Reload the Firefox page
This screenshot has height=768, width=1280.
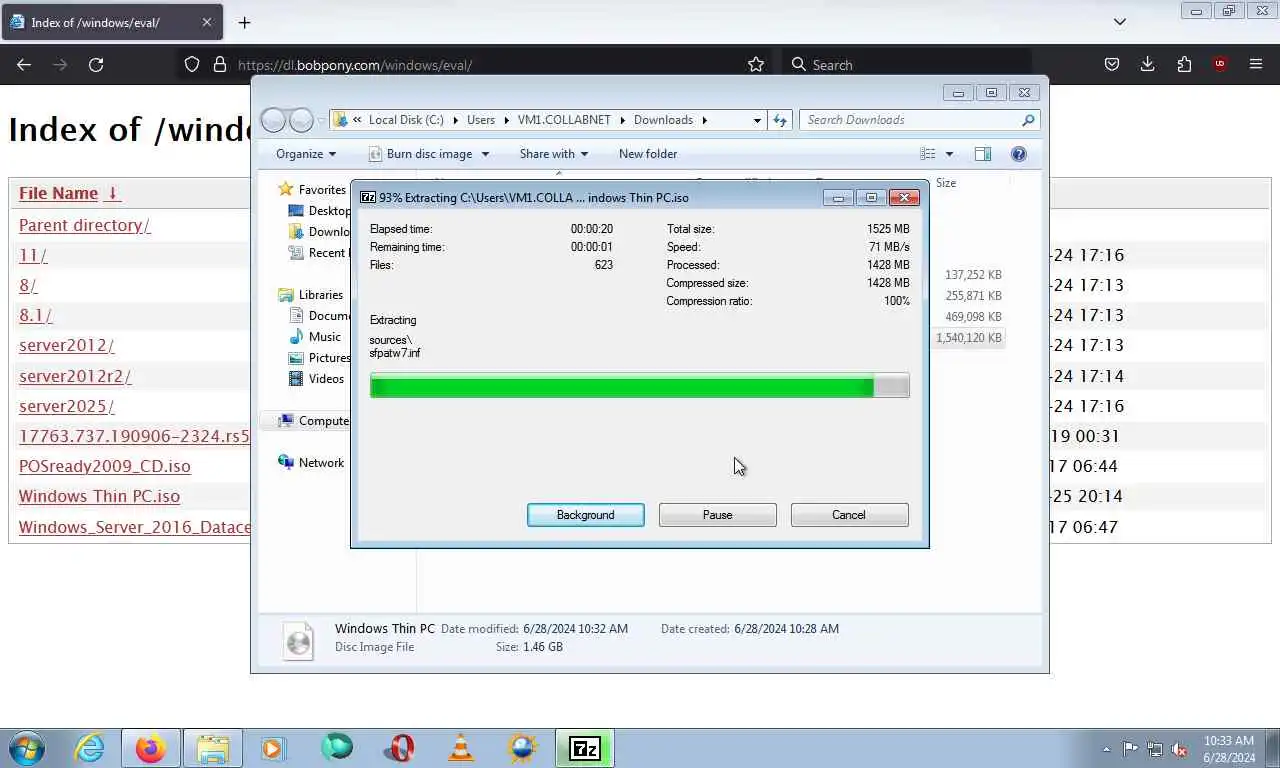click(96, 64)
